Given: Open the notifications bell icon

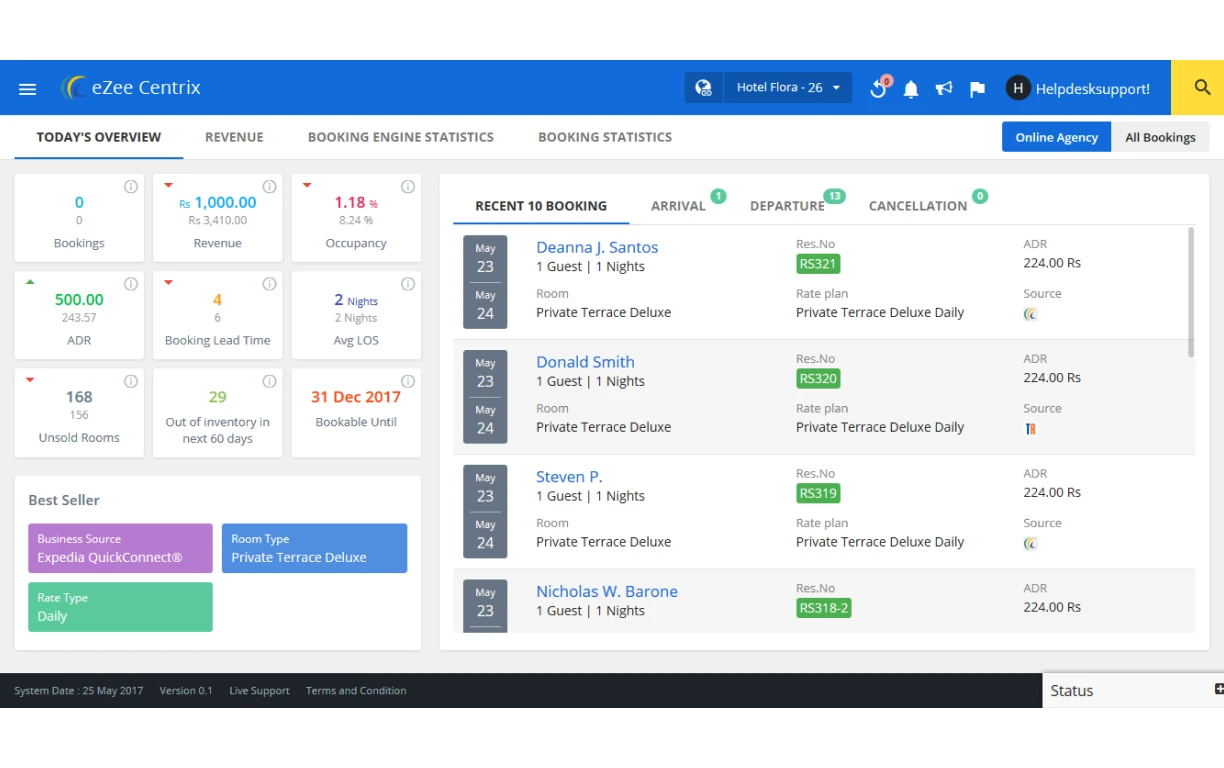Looking at the screenshot, I should click(x=911, y=88).
